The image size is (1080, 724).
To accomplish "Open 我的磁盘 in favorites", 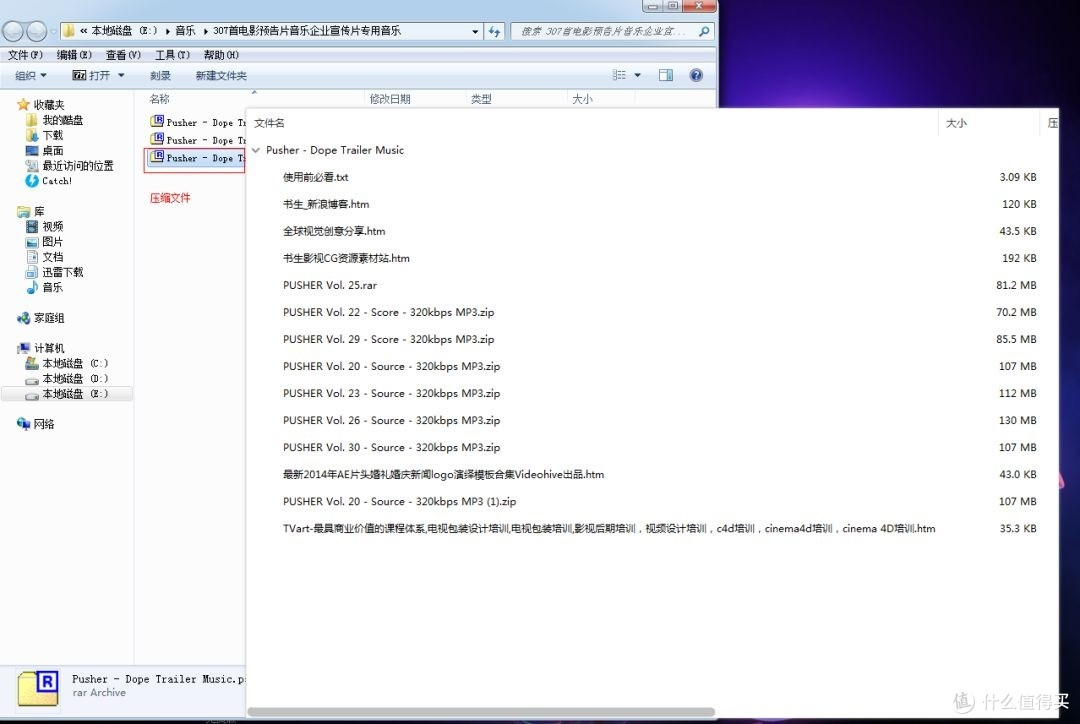I will (x=54, y=120).
